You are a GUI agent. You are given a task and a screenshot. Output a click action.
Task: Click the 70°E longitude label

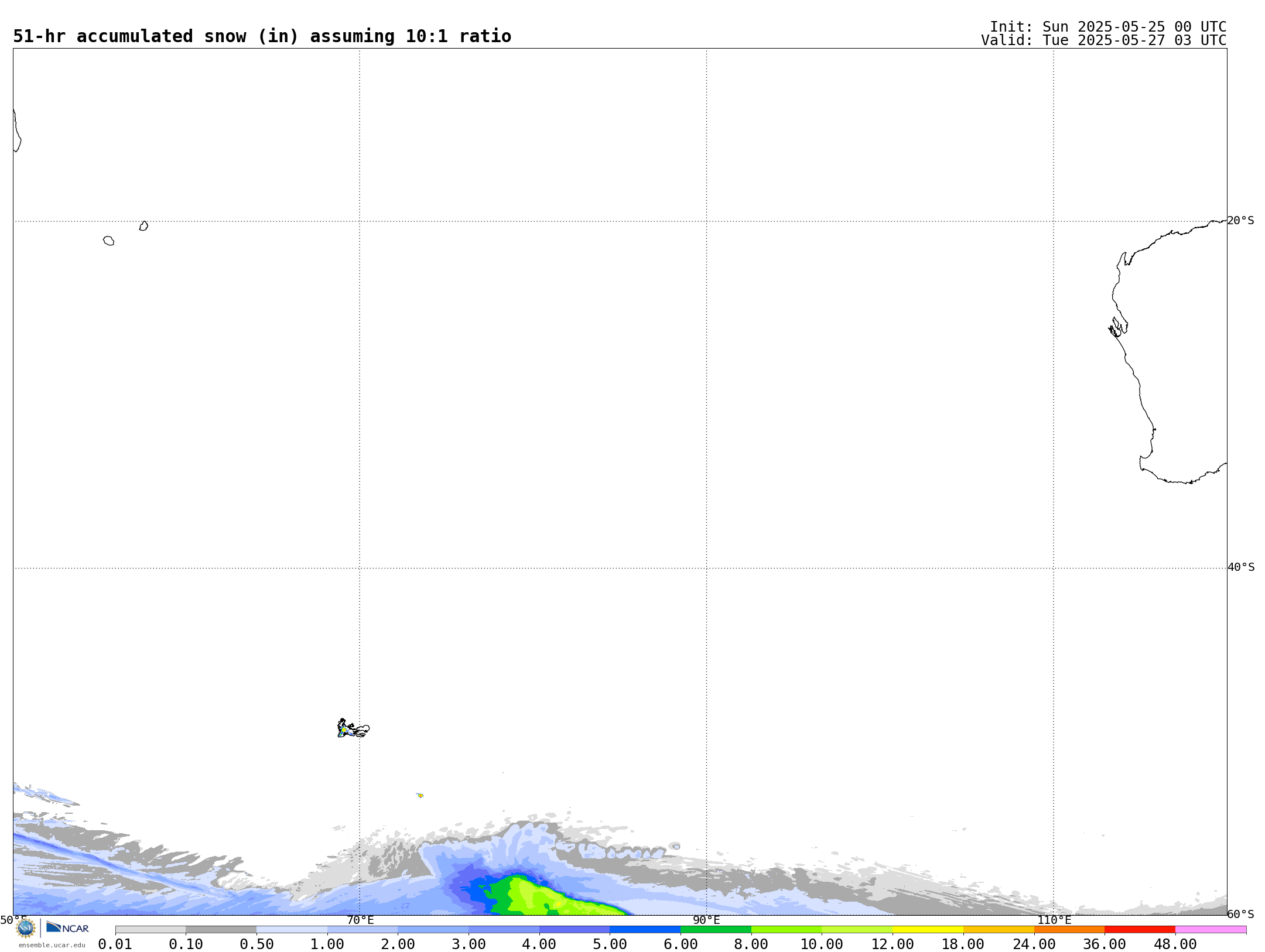(360, 920)
